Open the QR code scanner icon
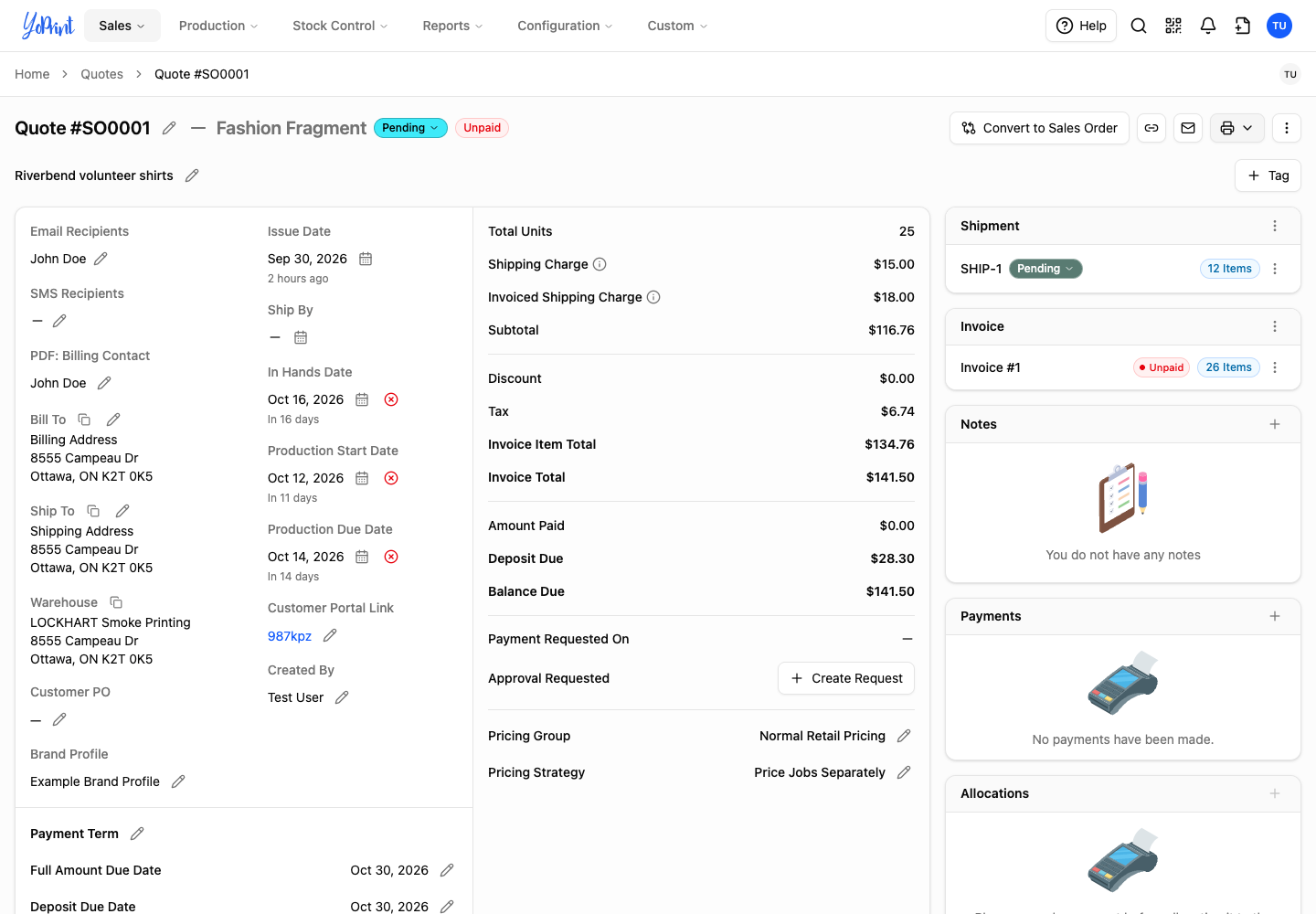Screen dimensions: 1316x914 [1173, 26]
